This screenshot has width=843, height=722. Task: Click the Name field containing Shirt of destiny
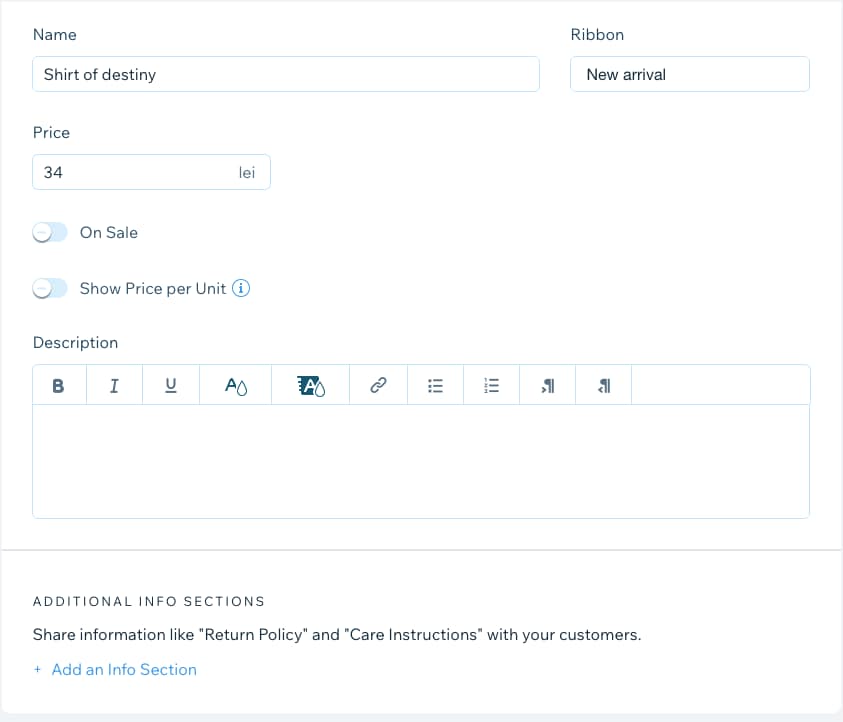tap(285, 74)
